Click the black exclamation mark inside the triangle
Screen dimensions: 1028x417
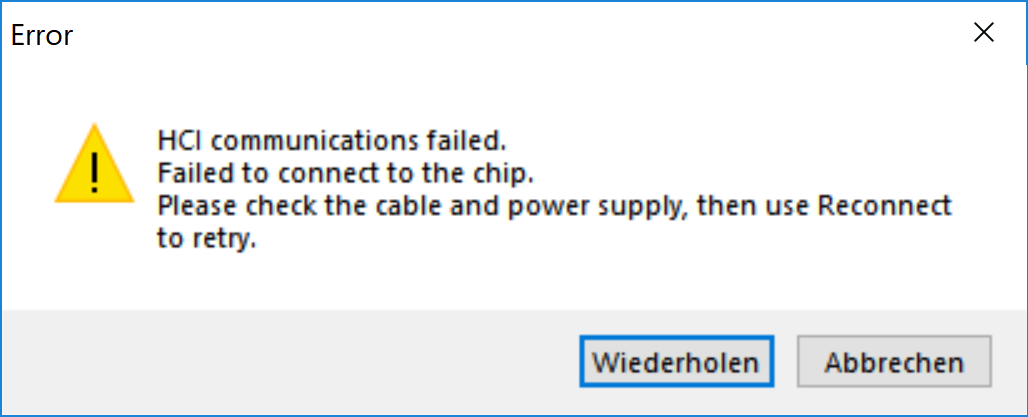[94, 170]
